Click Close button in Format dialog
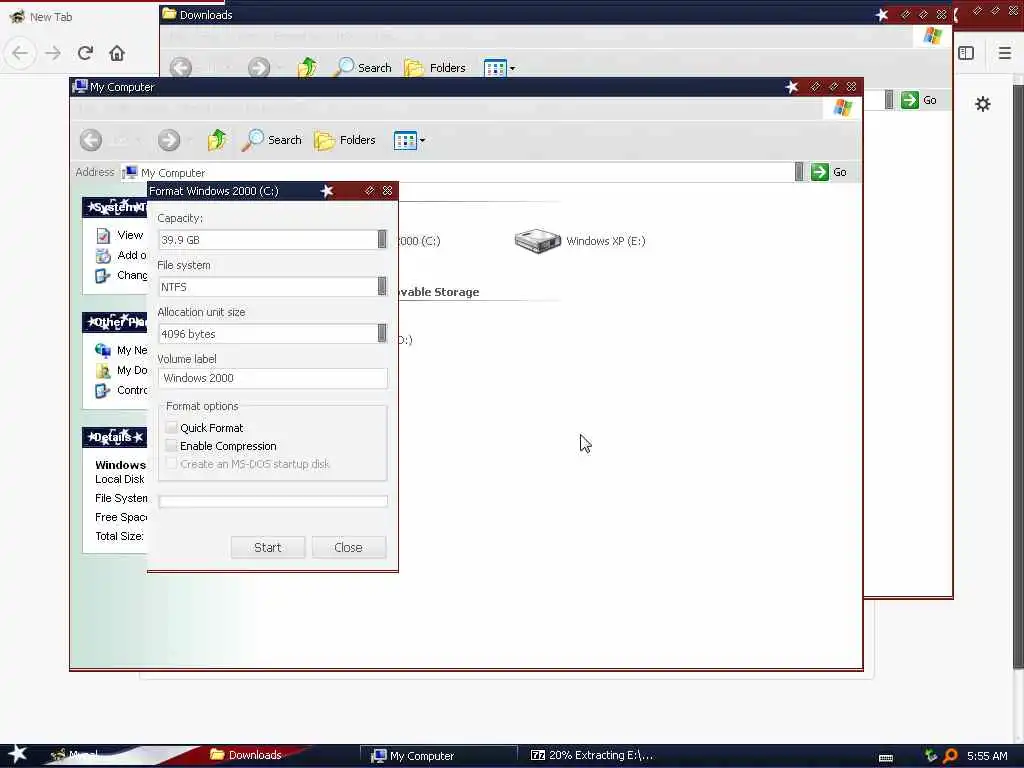Screen dimensions: 1024x768 pyautogui.click(x=349, y=547)
